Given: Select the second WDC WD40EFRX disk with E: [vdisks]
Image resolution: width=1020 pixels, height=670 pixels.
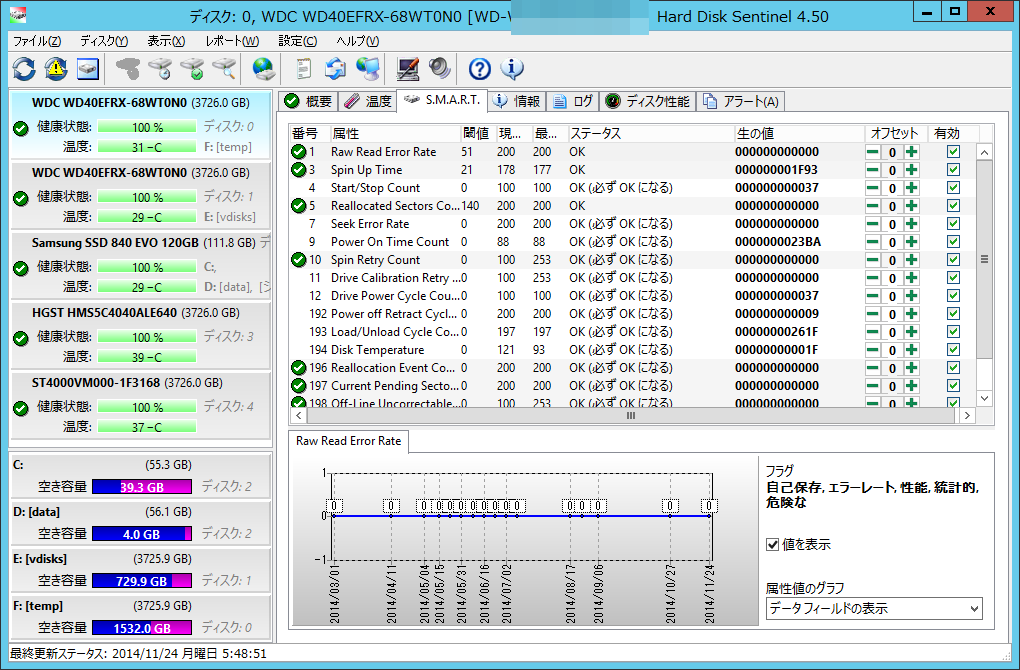Looking at the screenshot, I should point(141,194).
